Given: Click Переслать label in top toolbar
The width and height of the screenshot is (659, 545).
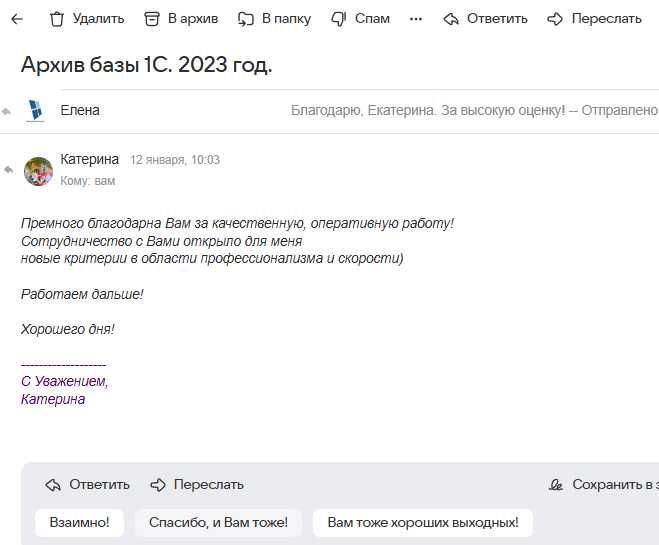Looking at the screenshot, I should pos(606,18).
